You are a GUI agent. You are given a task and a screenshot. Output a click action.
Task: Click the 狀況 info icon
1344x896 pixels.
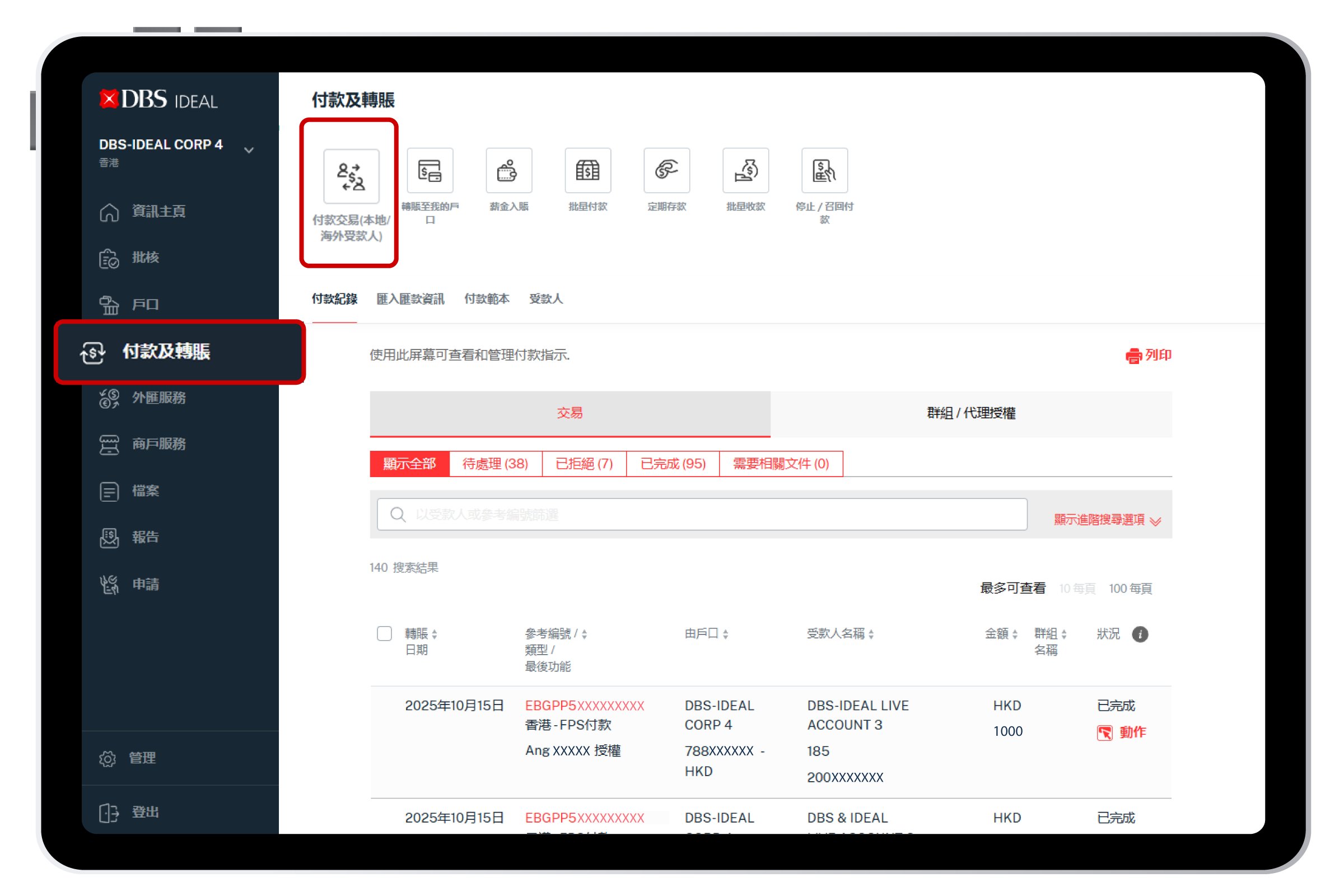tap(1140, 634)
